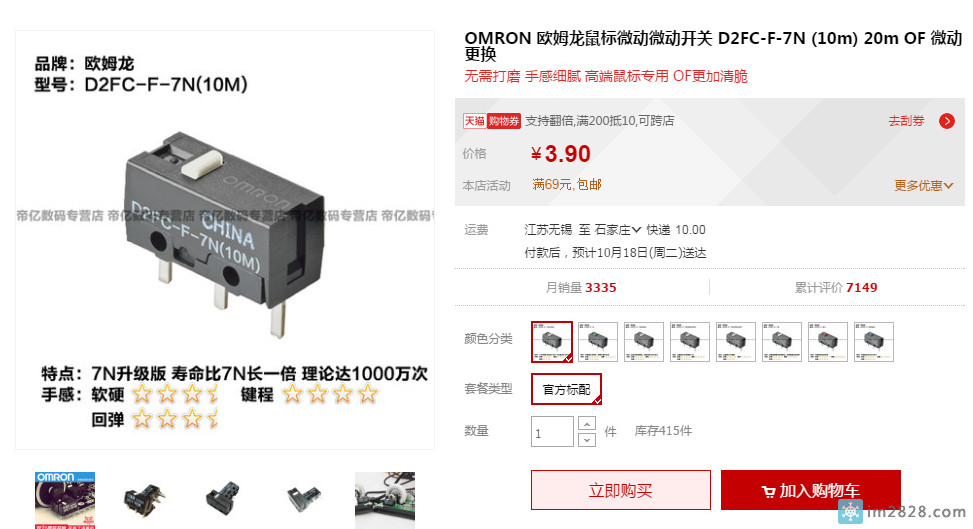
Task: Select the 官方标配 package option
Action: coord(566,389)
